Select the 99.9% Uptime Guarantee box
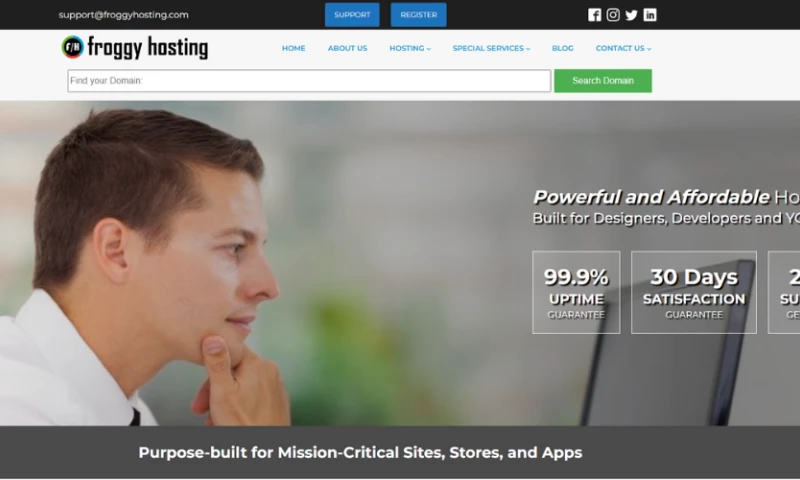 576,292
